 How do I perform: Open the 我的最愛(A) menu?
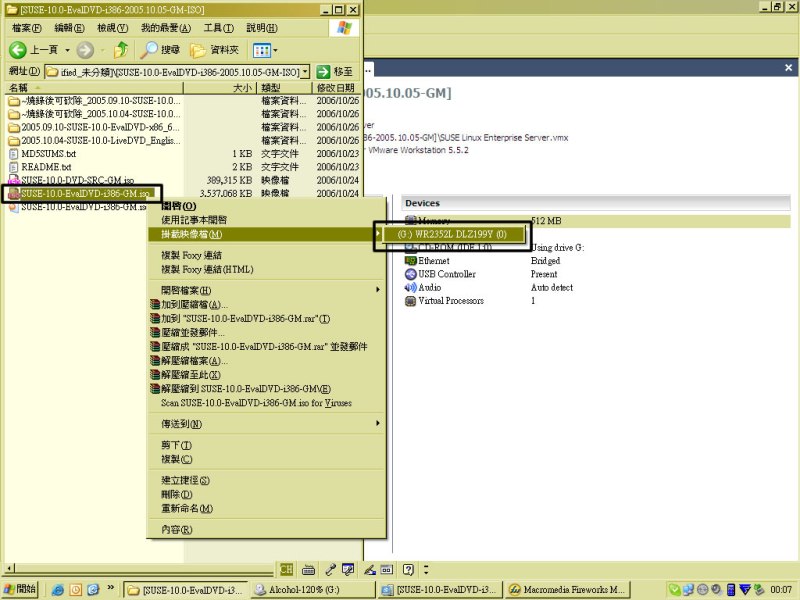coord(166,28)
